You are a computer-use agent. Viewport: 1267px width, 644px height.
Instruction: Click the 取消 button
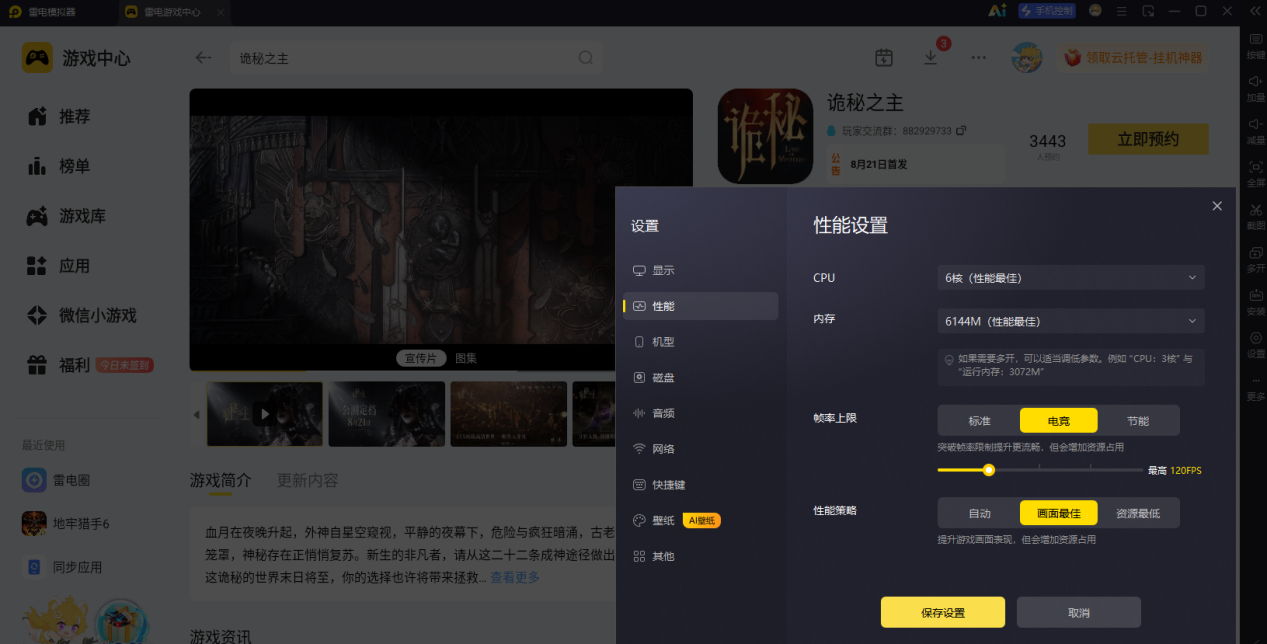point(1079,612)
